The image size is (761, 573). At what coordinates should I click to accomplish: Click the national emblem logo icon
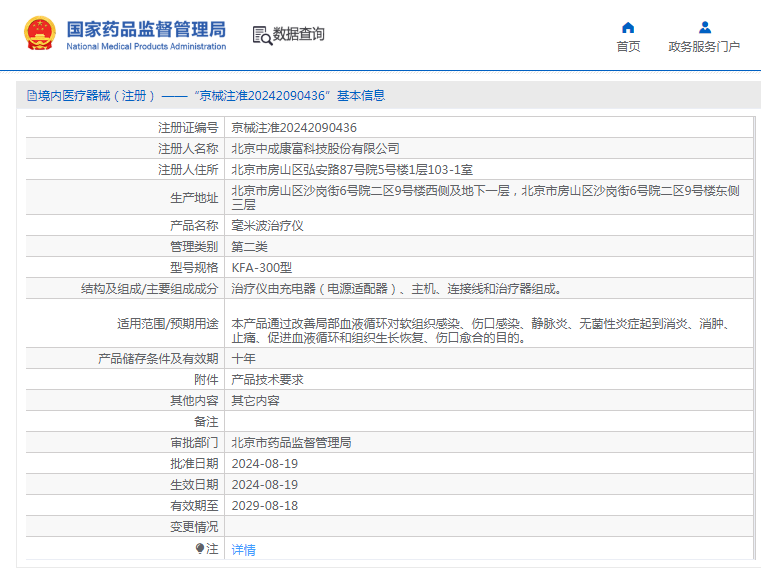click(40, 33)
